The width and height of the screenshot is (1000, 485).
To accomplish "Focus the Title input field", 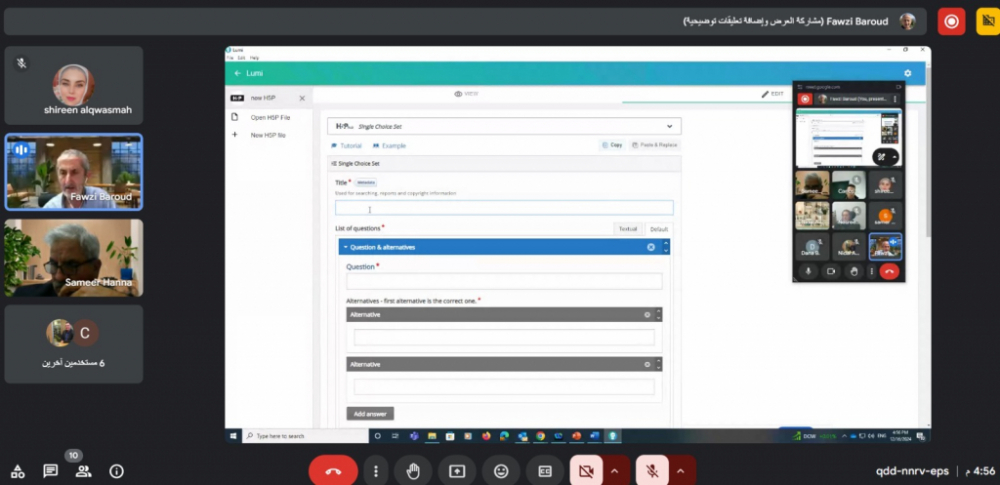I will pos(504,208).
